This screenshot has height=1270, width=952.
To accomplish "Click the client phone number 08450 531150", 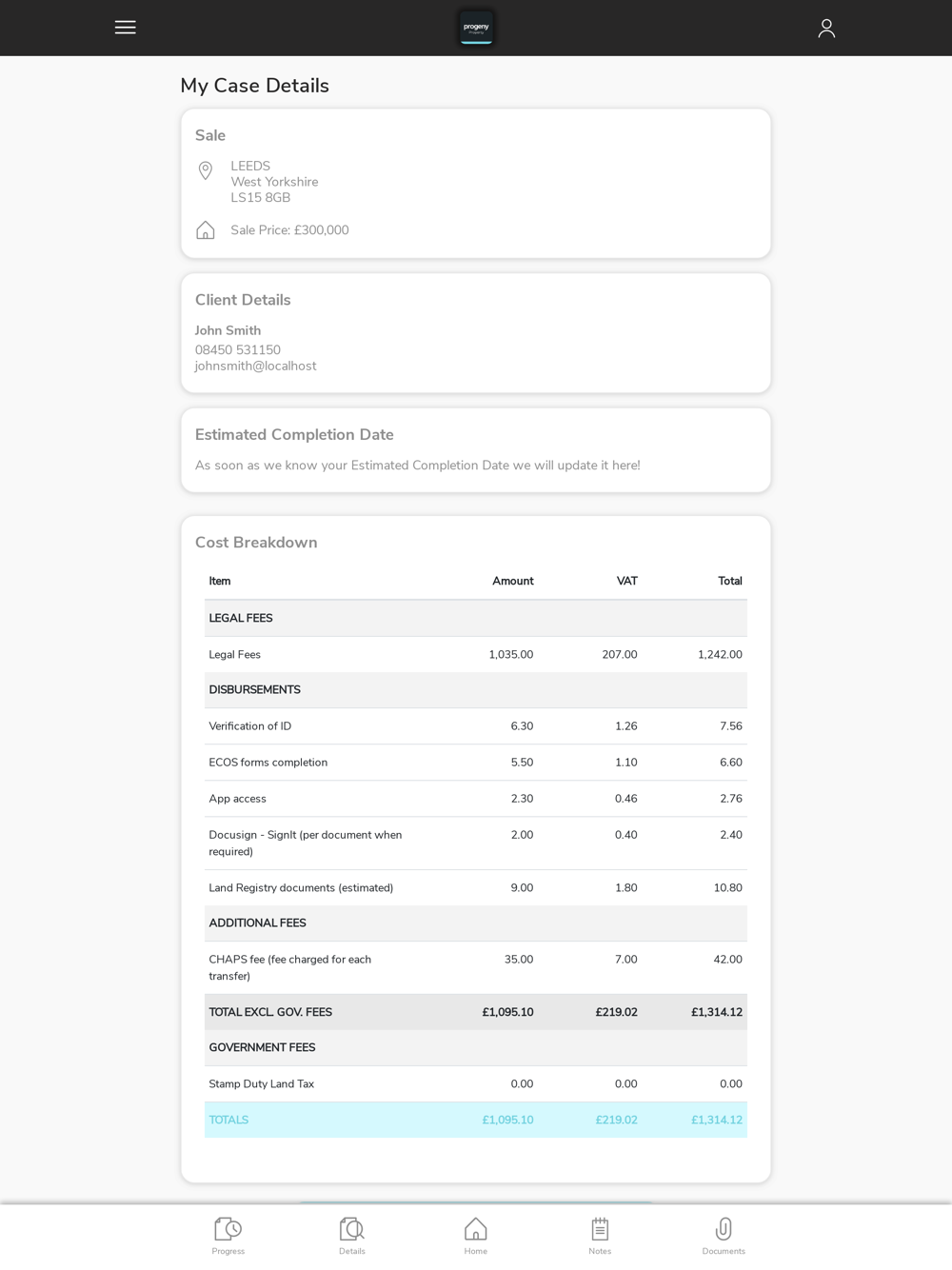I will click(x=238, y=350).
